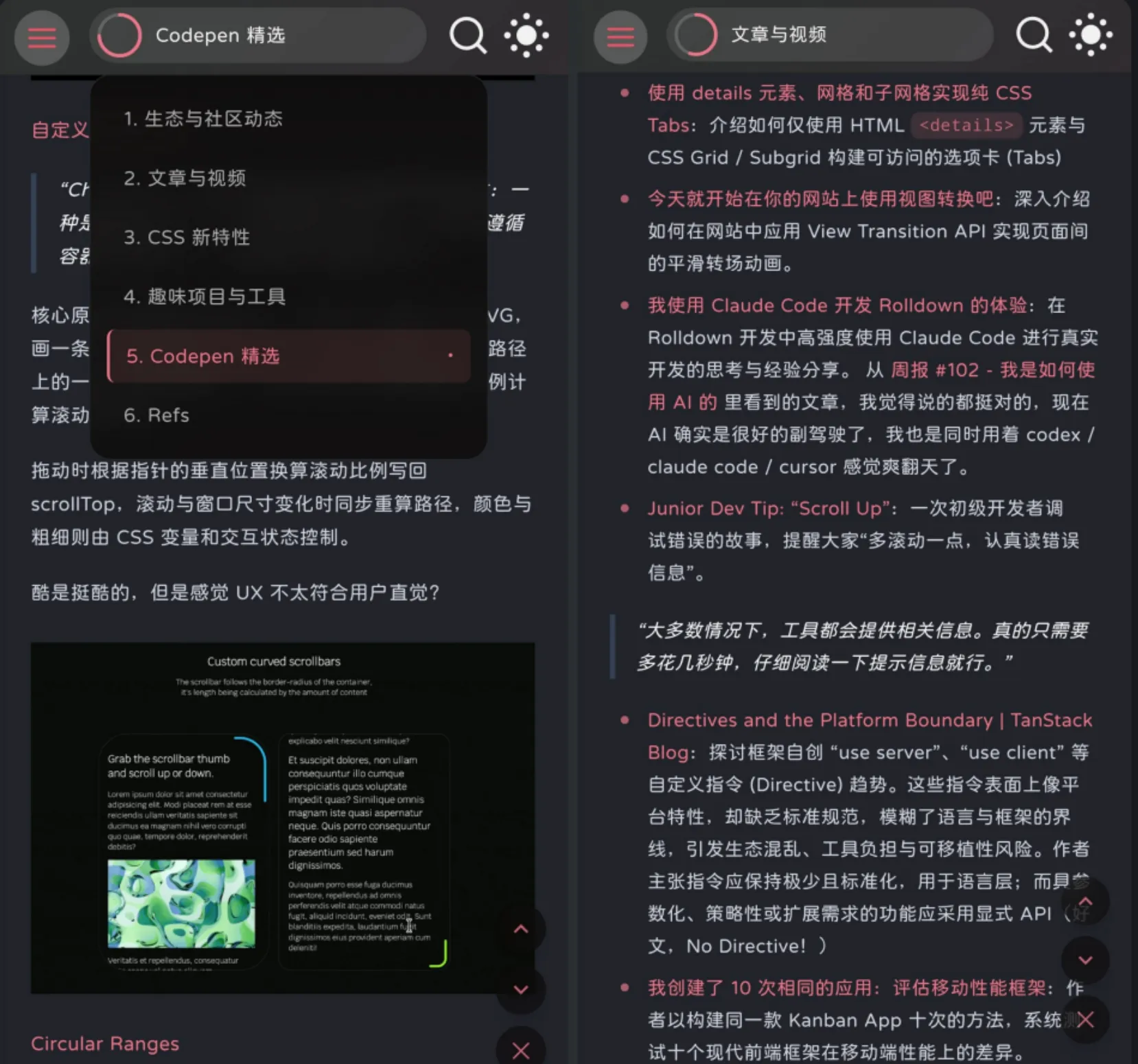Open the "4. 趣味项目与工具" section
The width and height of the screenshot is (1138, 1064).
(204, 297)
